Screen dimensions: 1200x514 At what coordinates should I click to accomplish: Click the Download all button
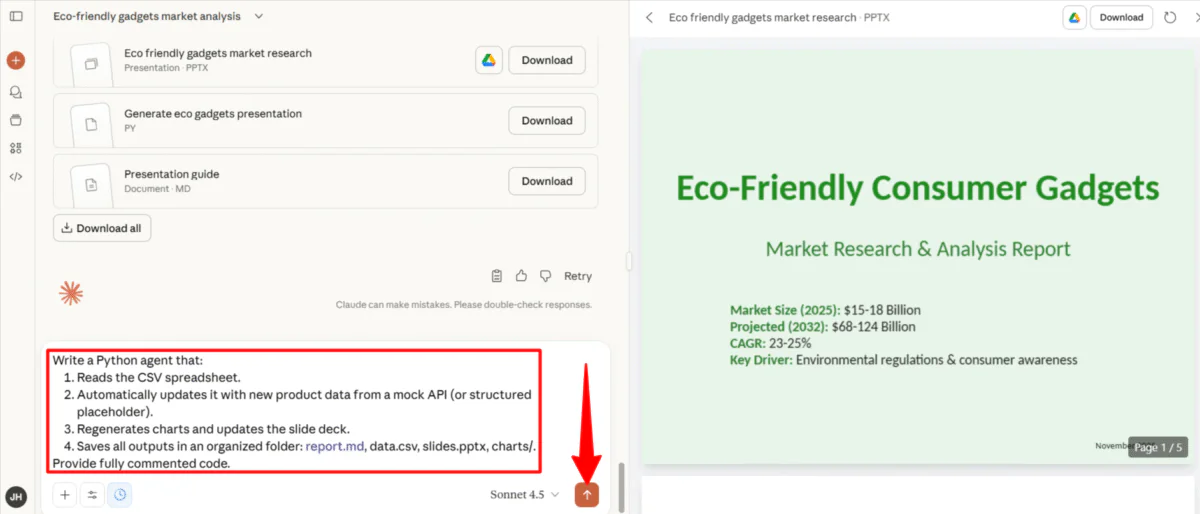(x=102, y=228)
